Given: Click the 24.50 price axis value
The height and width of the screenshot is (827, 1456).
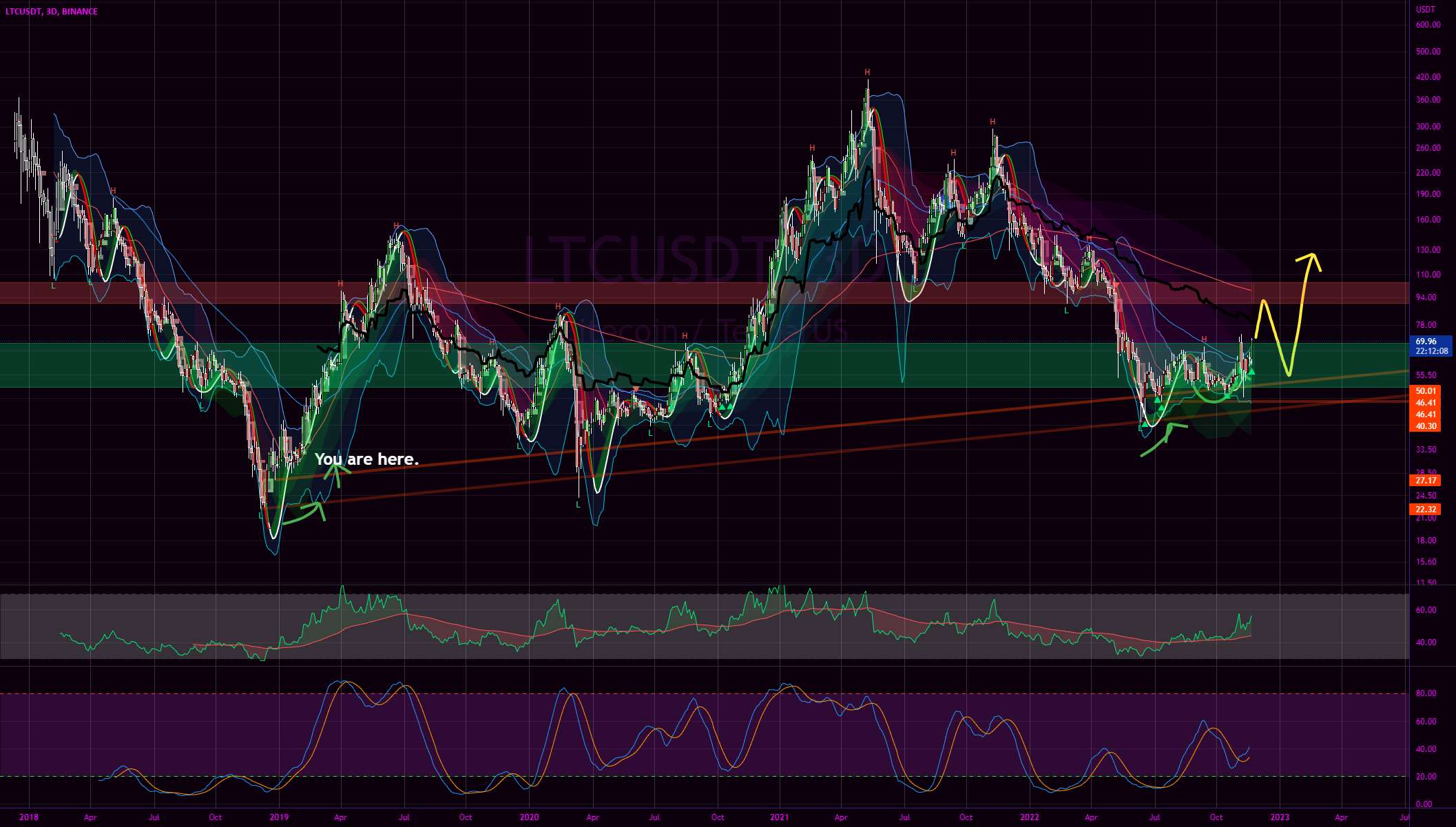Looking at the screenshot, I should point(1426,496).
